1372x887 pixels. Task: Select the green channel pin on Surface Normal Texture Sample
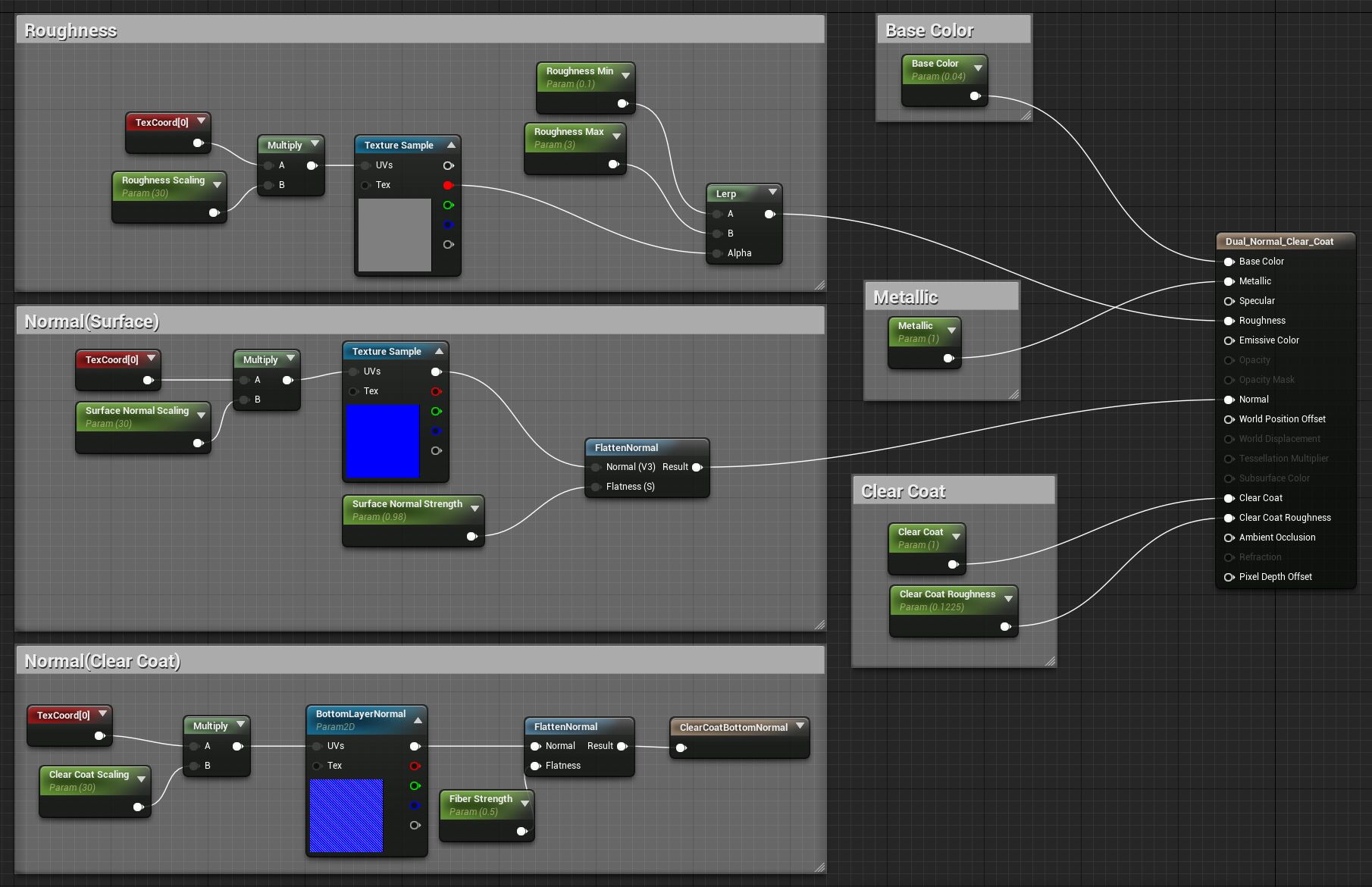(436, 411)
